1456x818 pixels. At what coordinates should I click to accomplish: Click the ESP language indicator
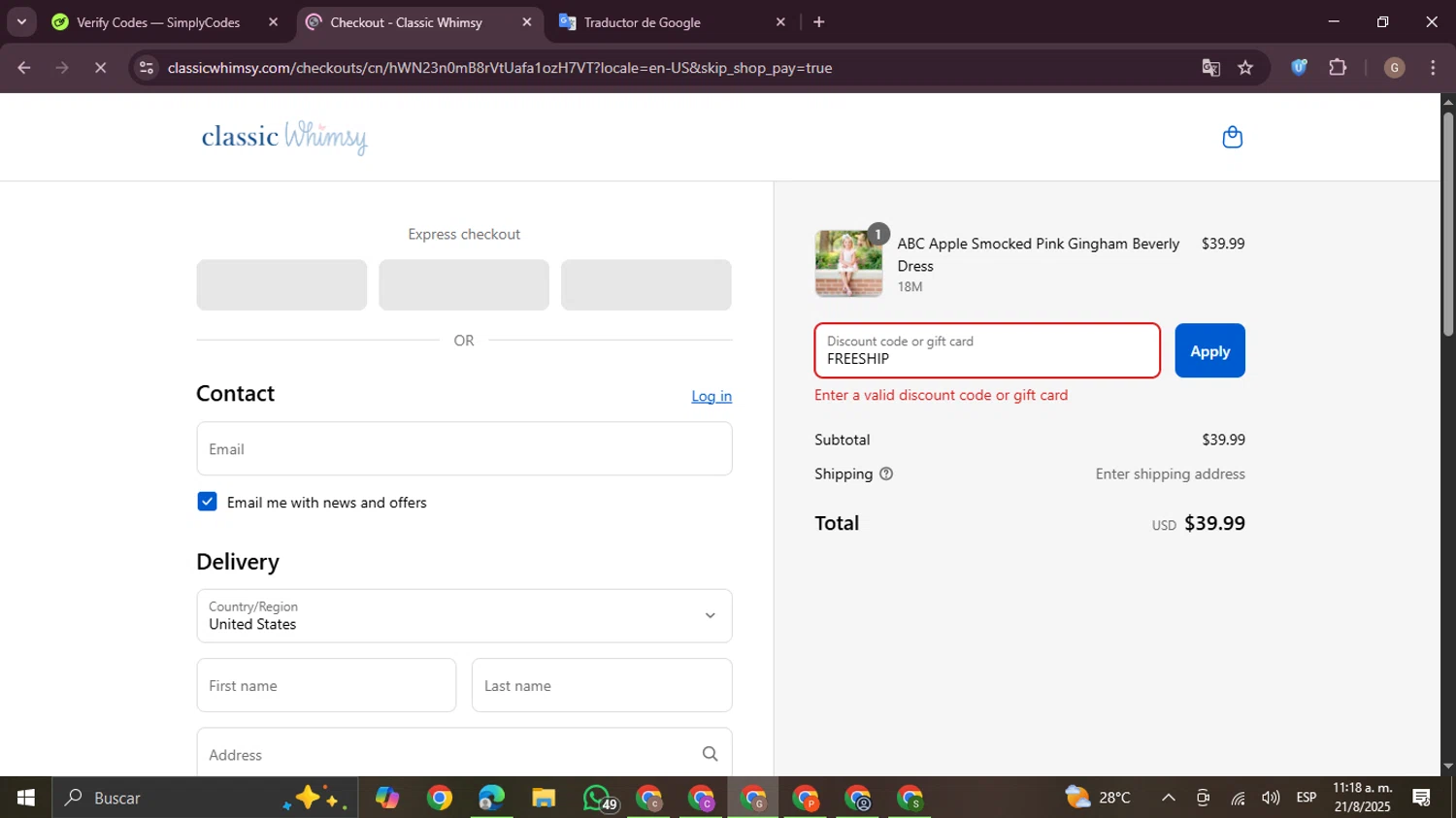[x=1307, y=798]
